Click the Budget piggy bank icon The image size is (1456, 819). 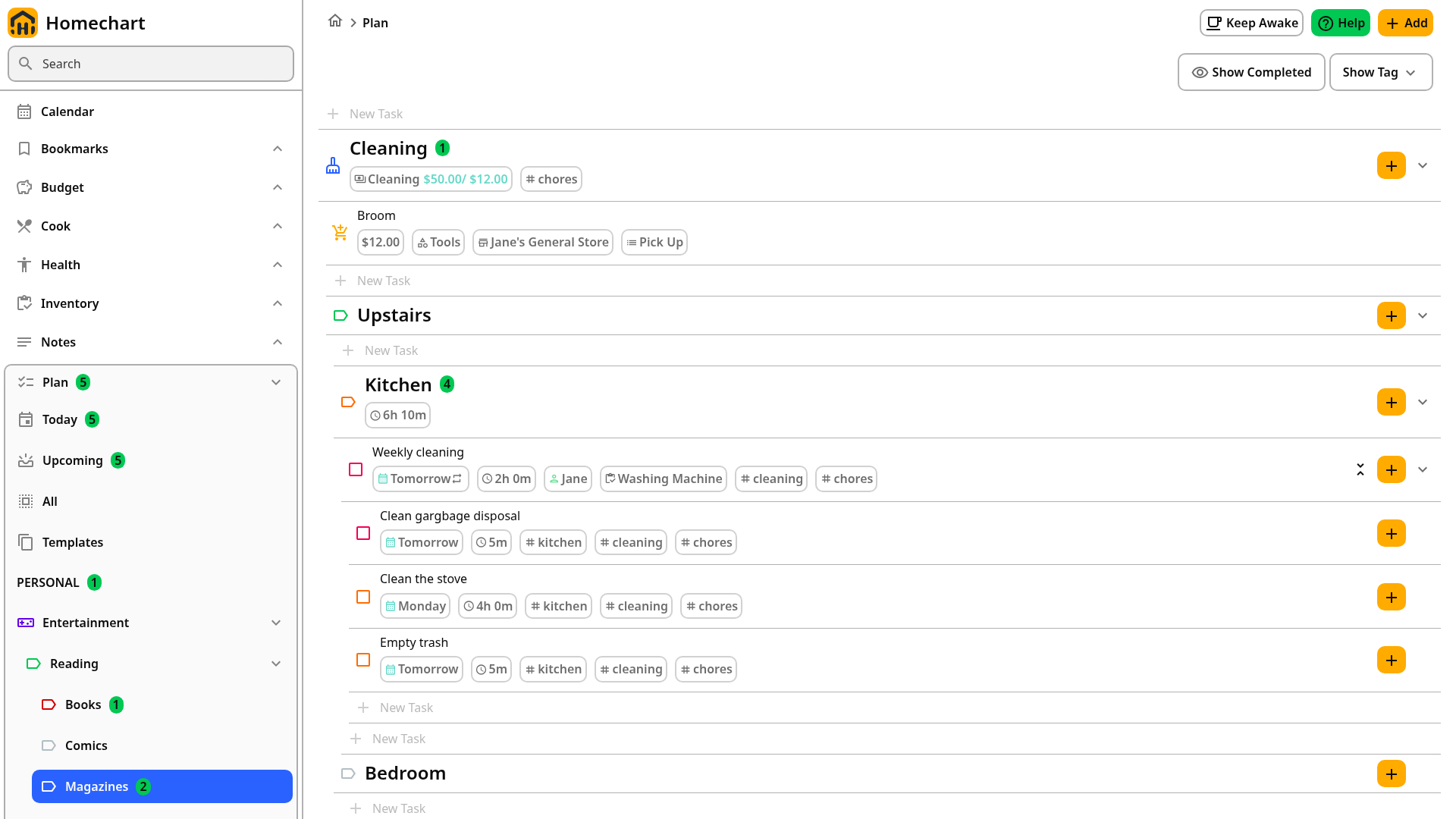(x=24, y=187)
